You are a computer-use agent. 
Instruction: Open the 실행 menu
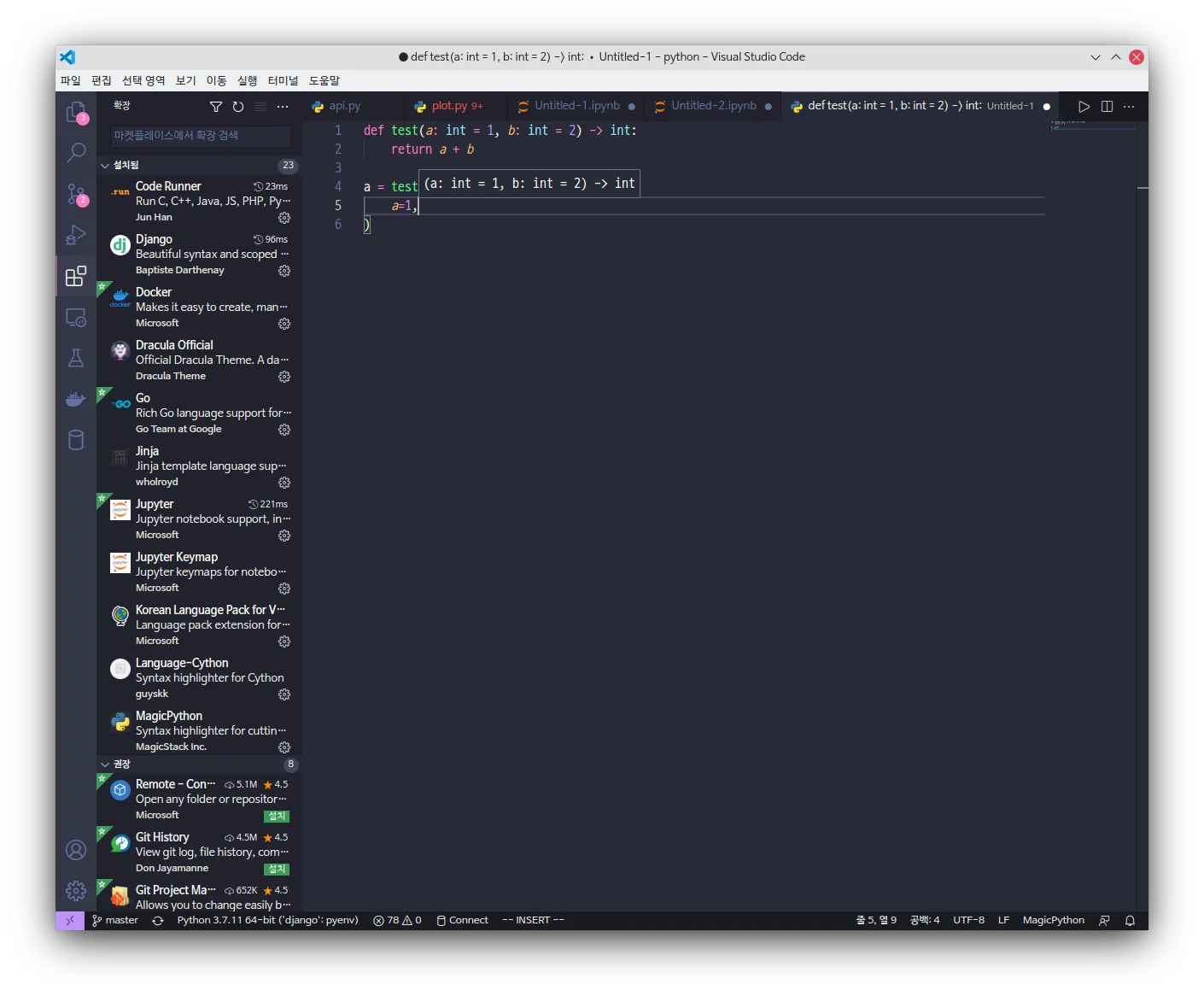point(247,80)
